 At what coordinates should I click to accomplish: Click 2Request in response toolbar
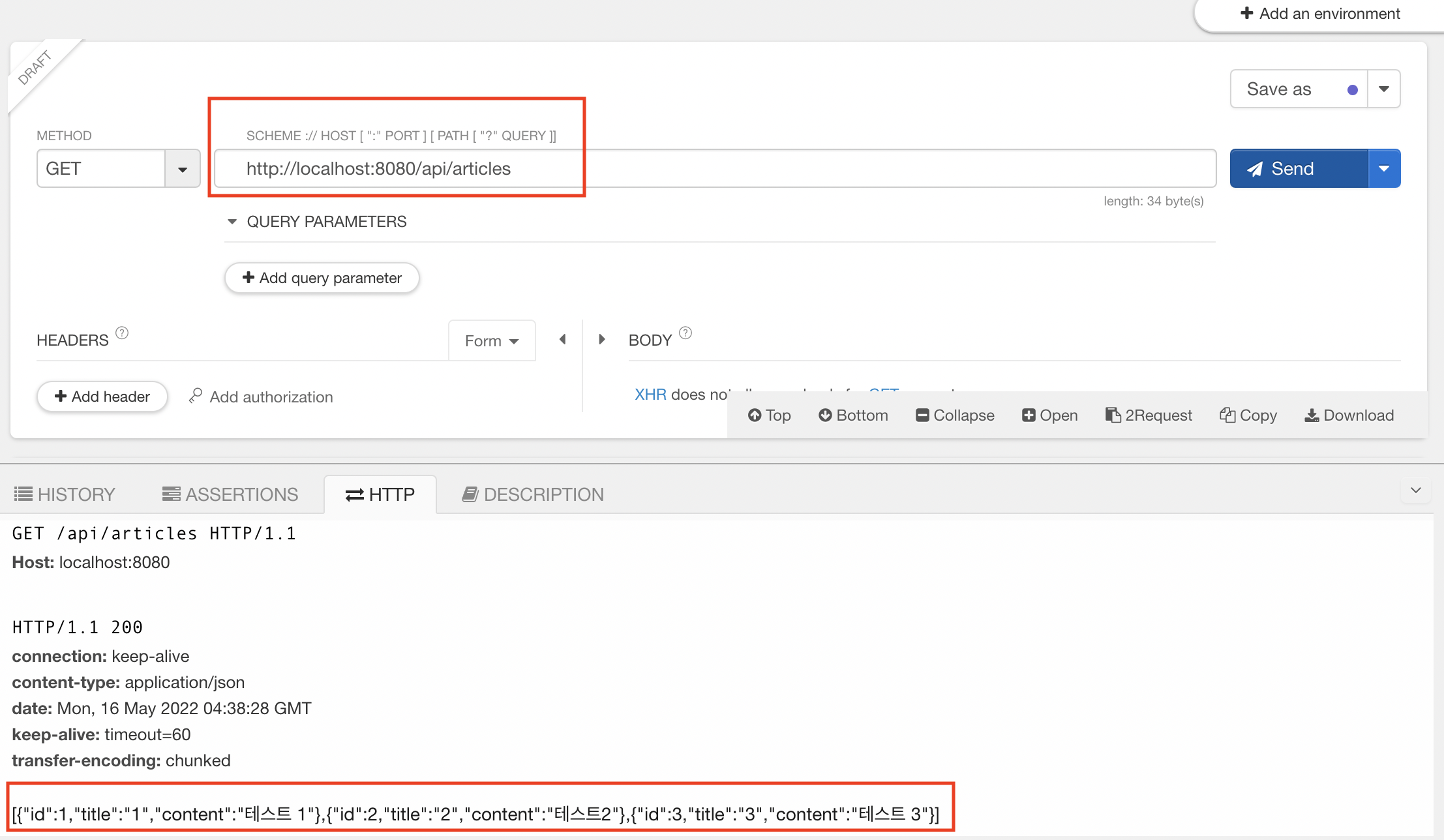(x=1149, y=415)
